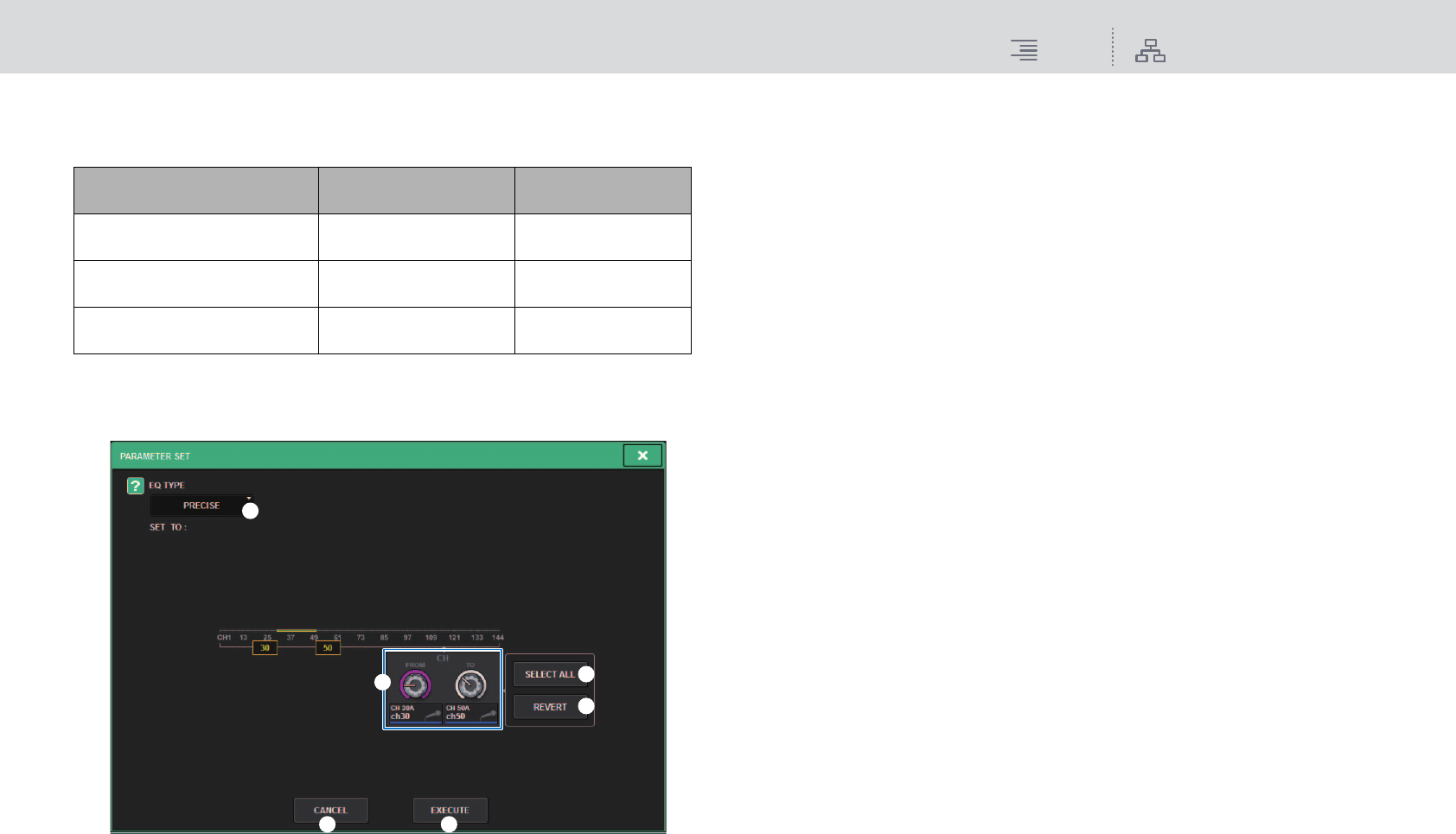
Task: Click the SET TO: label
Action: tap(168, 527)
